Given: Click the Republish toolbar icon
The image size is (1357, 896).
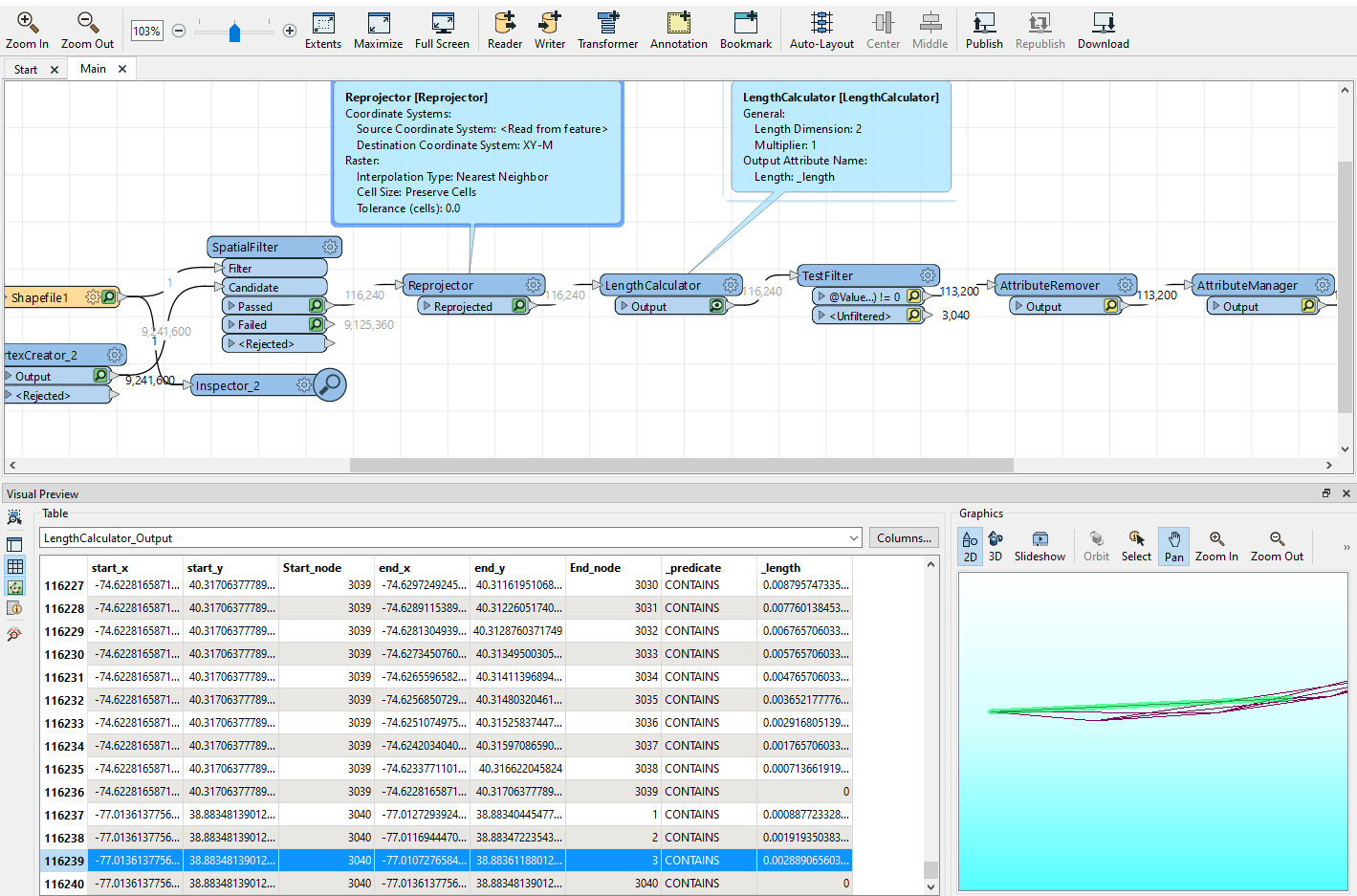Looking at the screenshot, I should click(x=1040, y=31).
